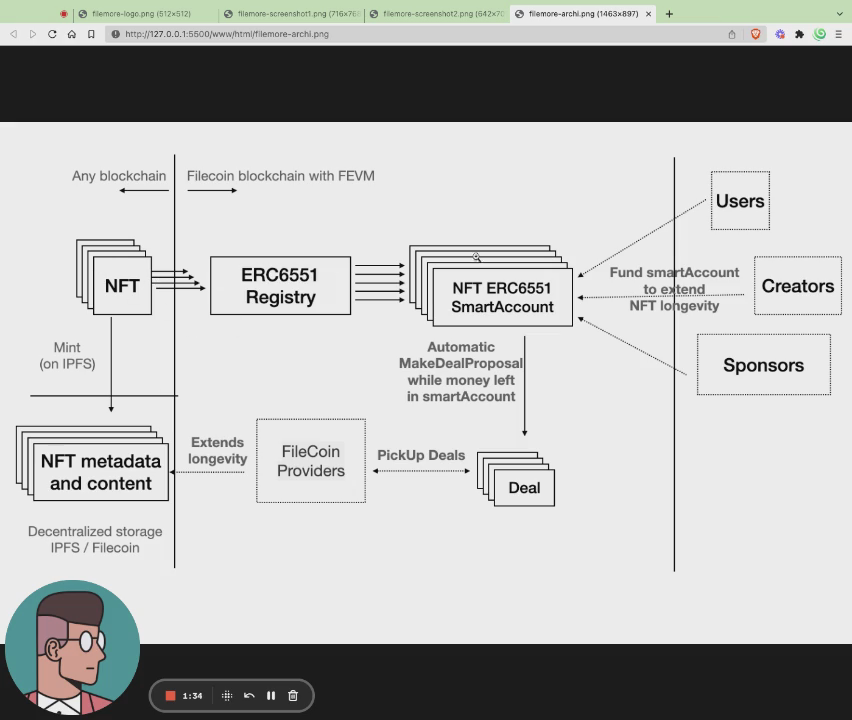This screenshot has height=720, width=852.
Task: Click the "Filecoin blockchain with FEVM" label
Action: 280,176
